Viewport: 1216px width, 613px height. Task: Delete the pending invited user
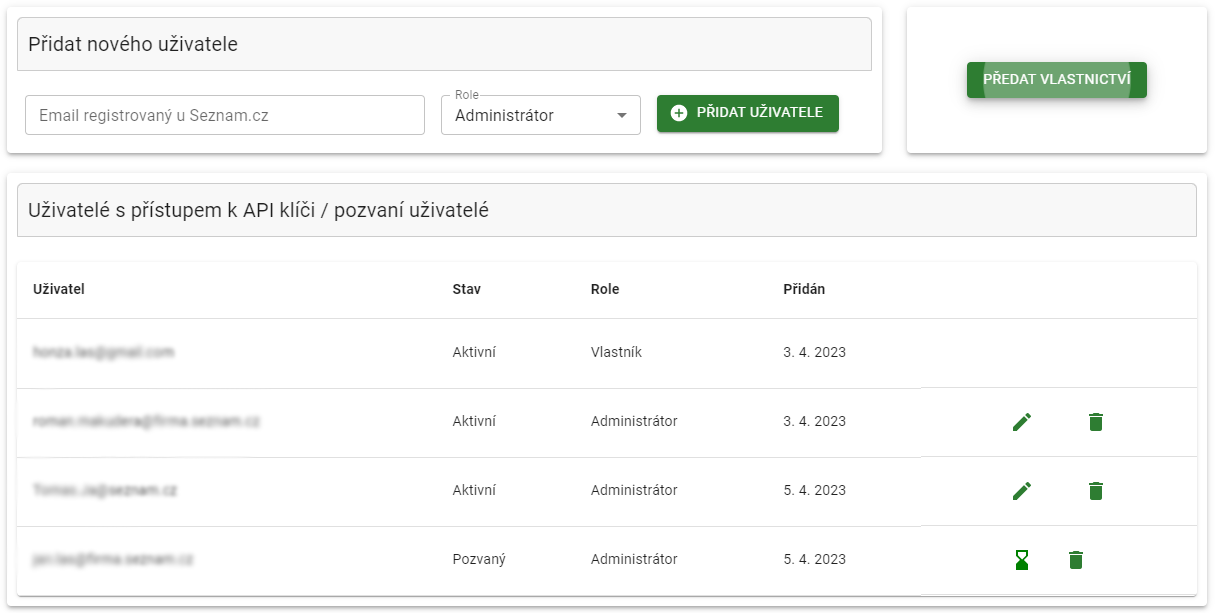1075,559
